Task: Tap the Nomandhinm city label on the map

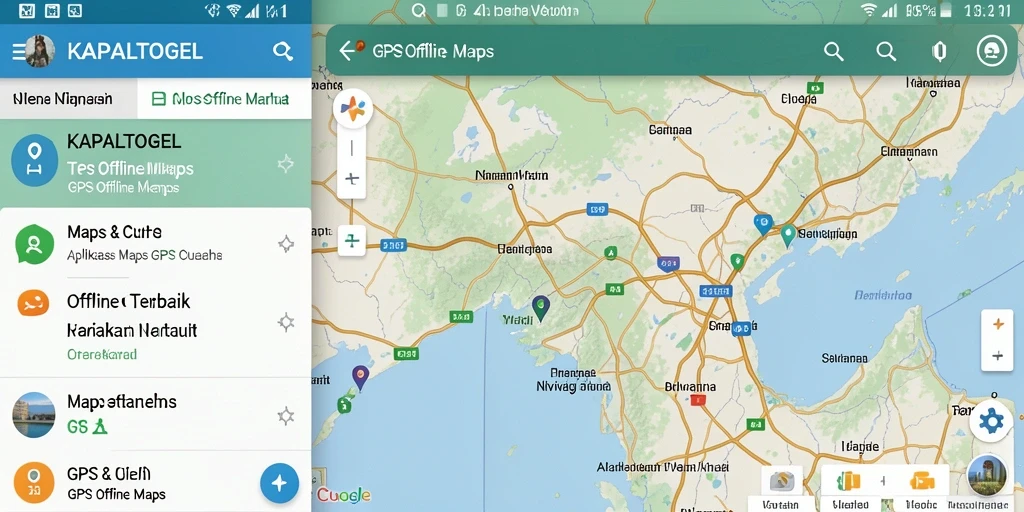Action: click(x=511, y=176)
